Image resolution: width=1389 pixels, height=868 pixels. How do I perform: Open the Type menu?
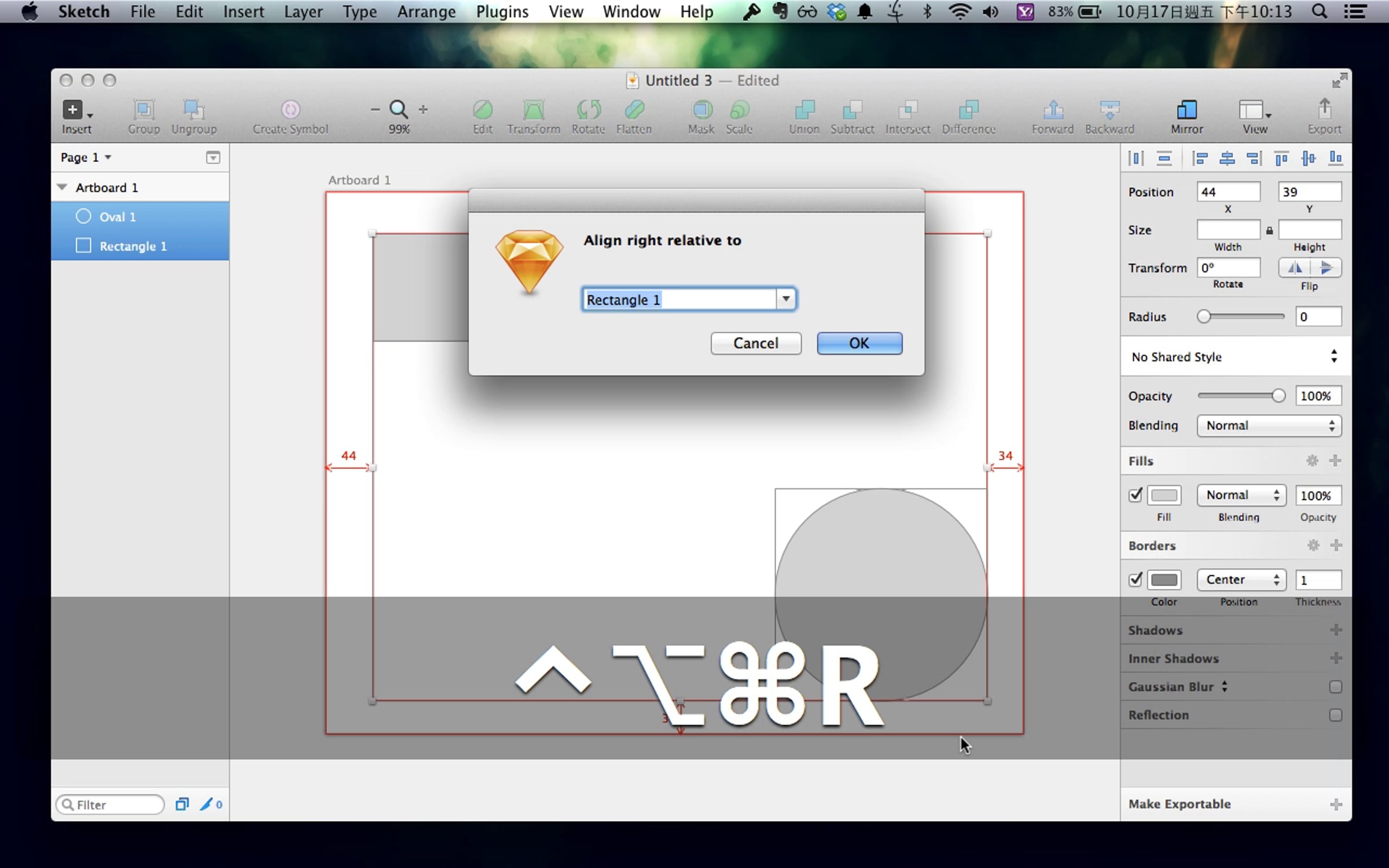tap(359, 12)
